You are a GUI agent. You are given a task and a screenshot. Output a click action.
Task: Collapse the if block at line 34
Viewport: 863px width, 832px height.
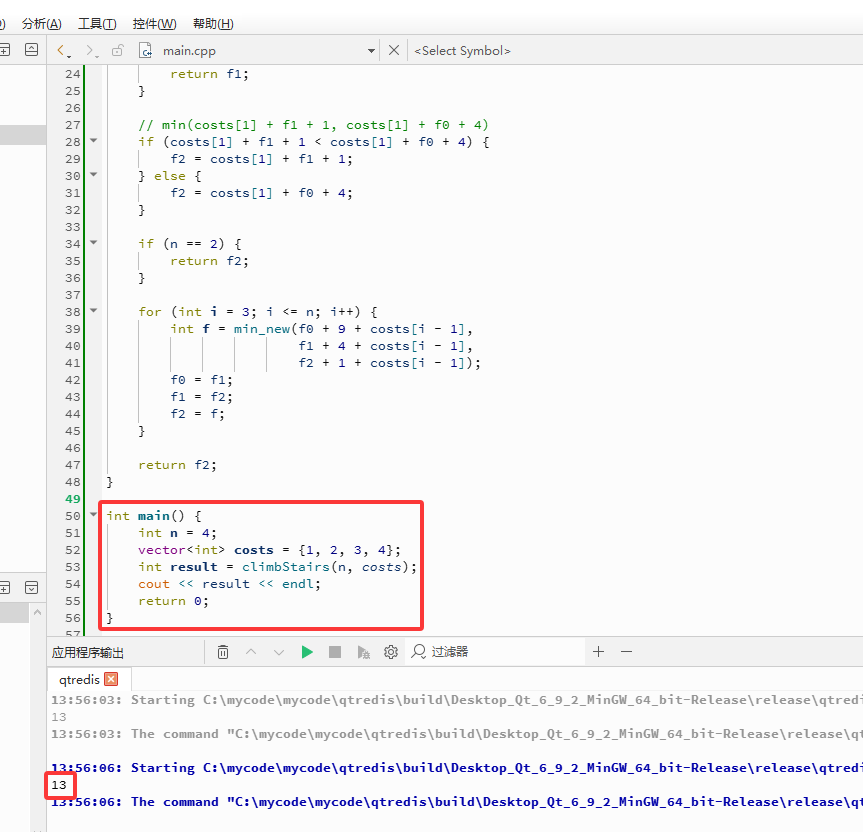(x=94, y=243)
